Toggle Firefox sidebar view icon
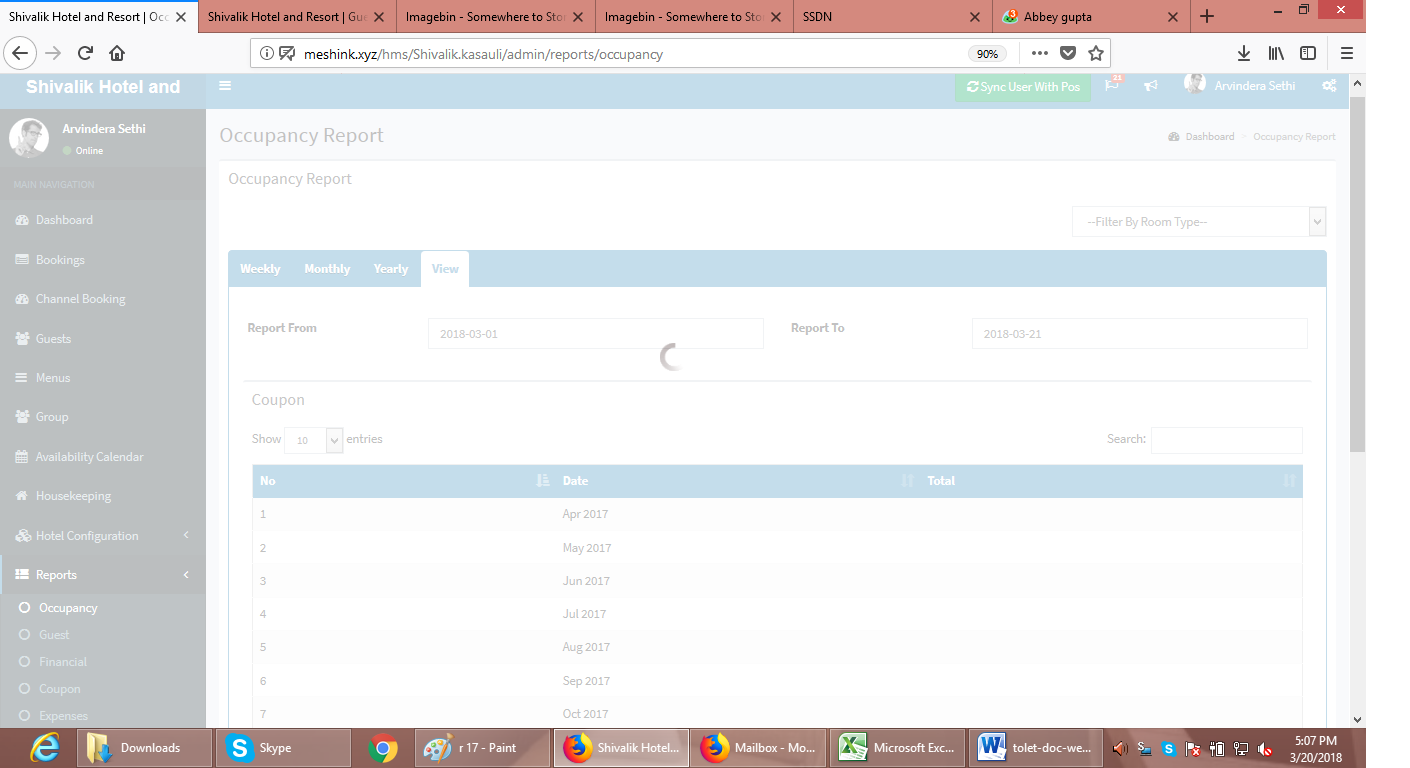The width and height of the screenshot is (1410, 768). (x=1307, y=53)
